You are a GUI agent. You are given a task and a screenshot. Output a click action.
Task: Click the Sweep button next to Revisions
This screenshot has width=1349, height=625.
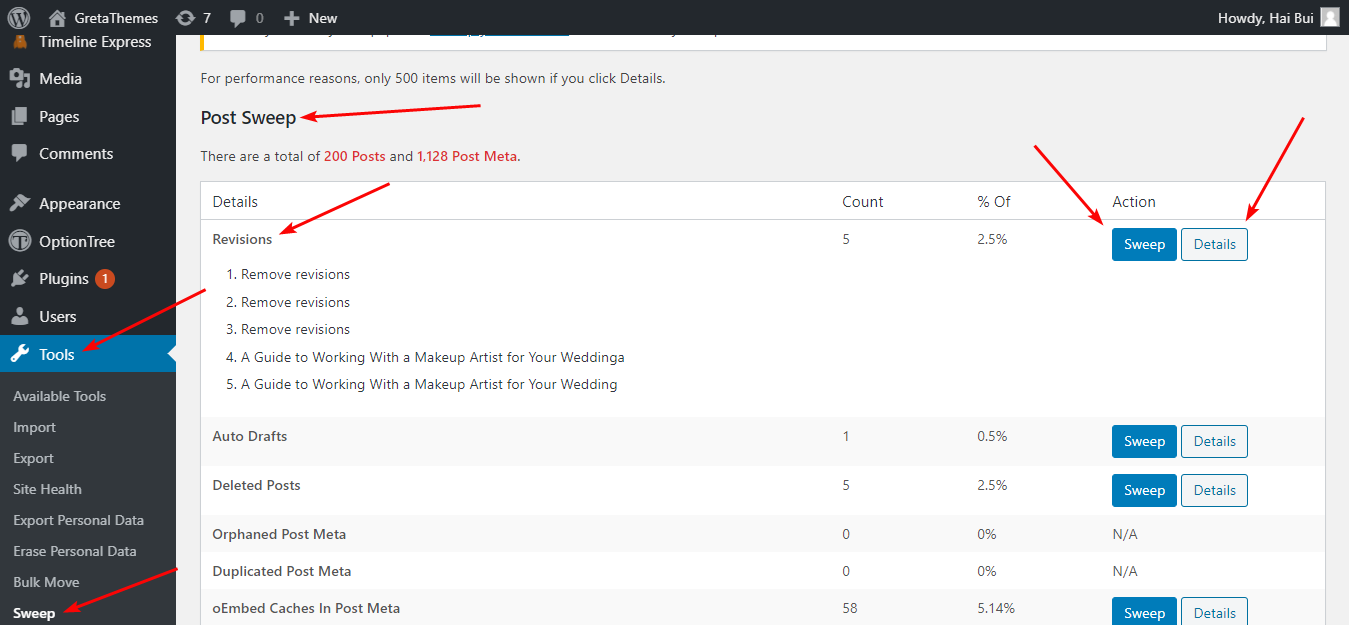point(1144,243)
